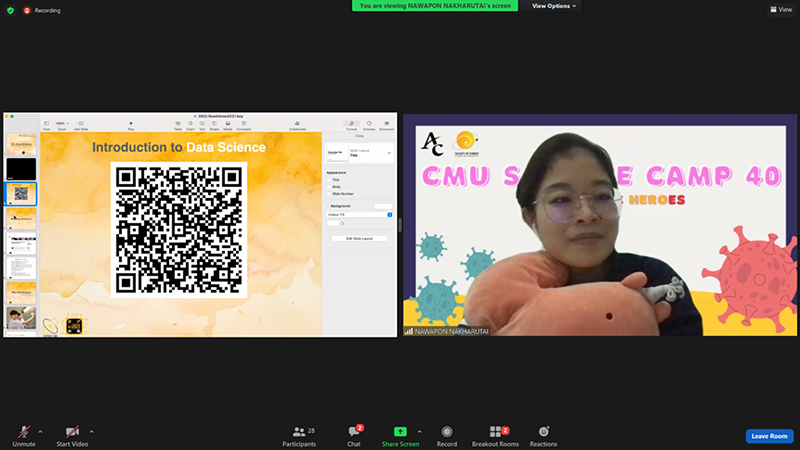The image size is (800, 450).
Task: Click NAWAPON NAKHARUTAI name label
Action: [452, 331]
